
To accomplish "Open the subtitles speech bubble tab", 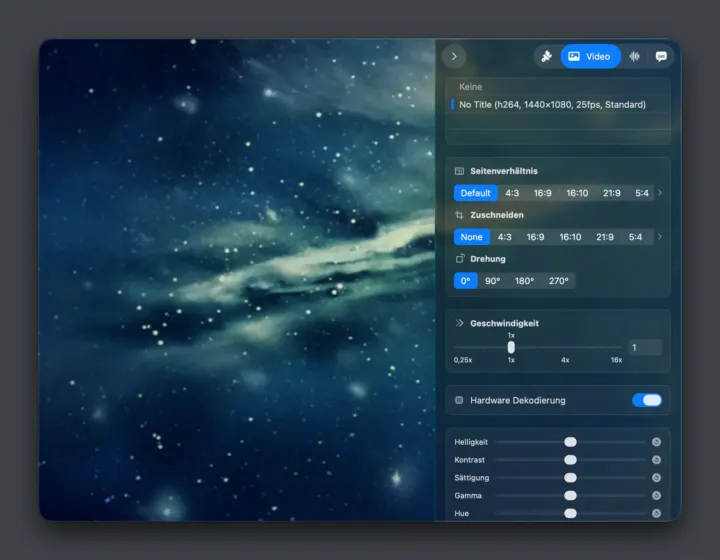I will pyautogui.click(x=661, y=56).
